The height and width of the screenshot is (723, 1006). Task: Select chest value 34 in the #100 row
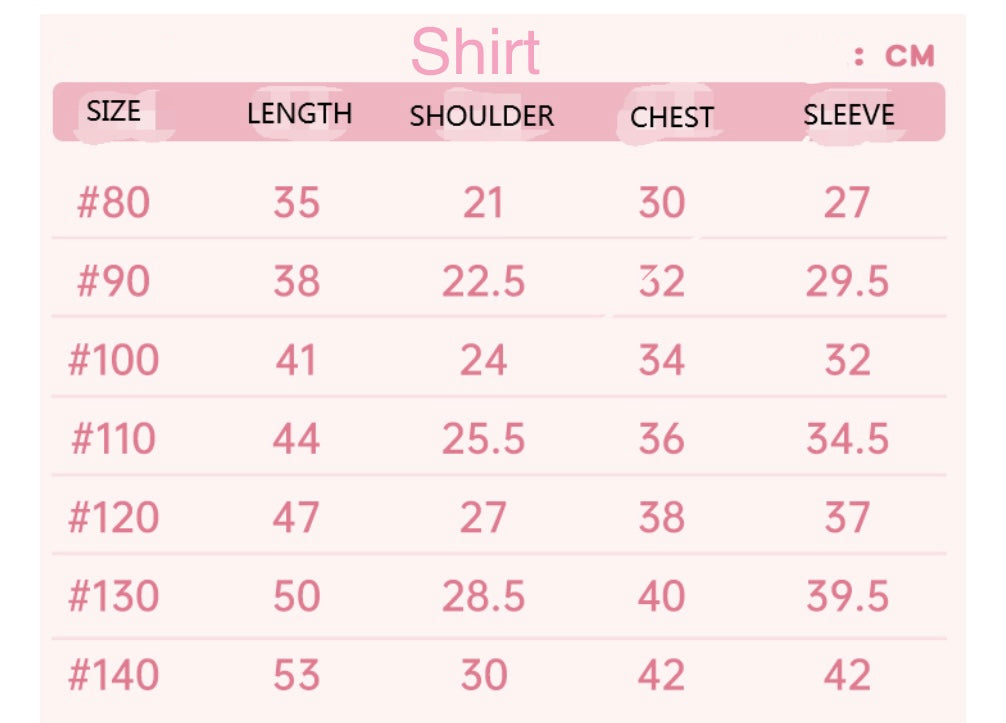click(x=661, y=360)
